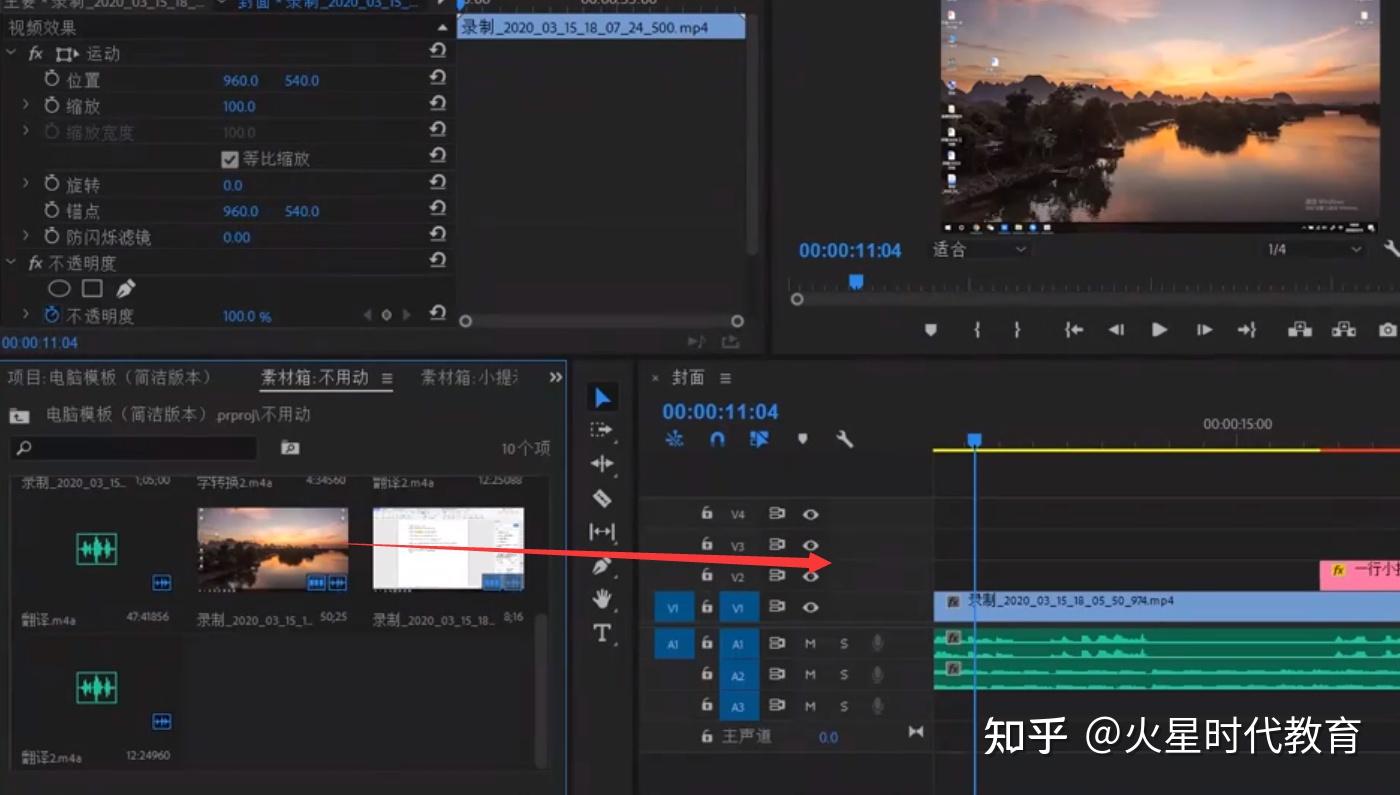Click the Add Marker icon in program monitor
The image size is (1400, 795).
[931, 328]
